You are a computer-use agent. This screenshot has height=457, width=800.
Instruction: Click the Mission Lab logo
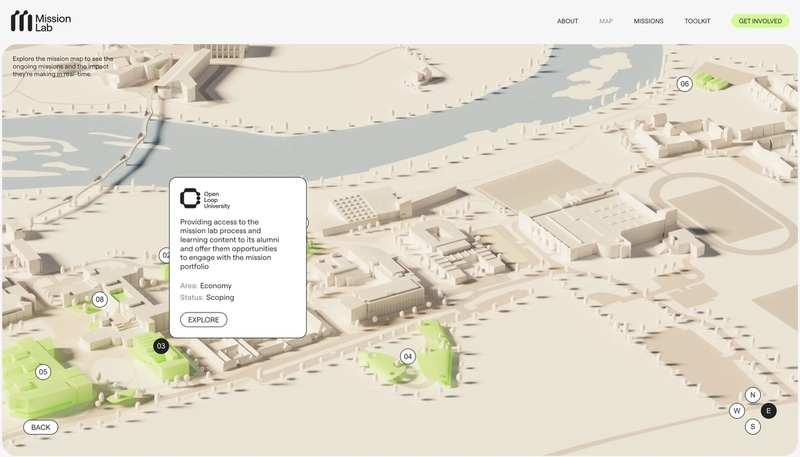pos(41,21)
